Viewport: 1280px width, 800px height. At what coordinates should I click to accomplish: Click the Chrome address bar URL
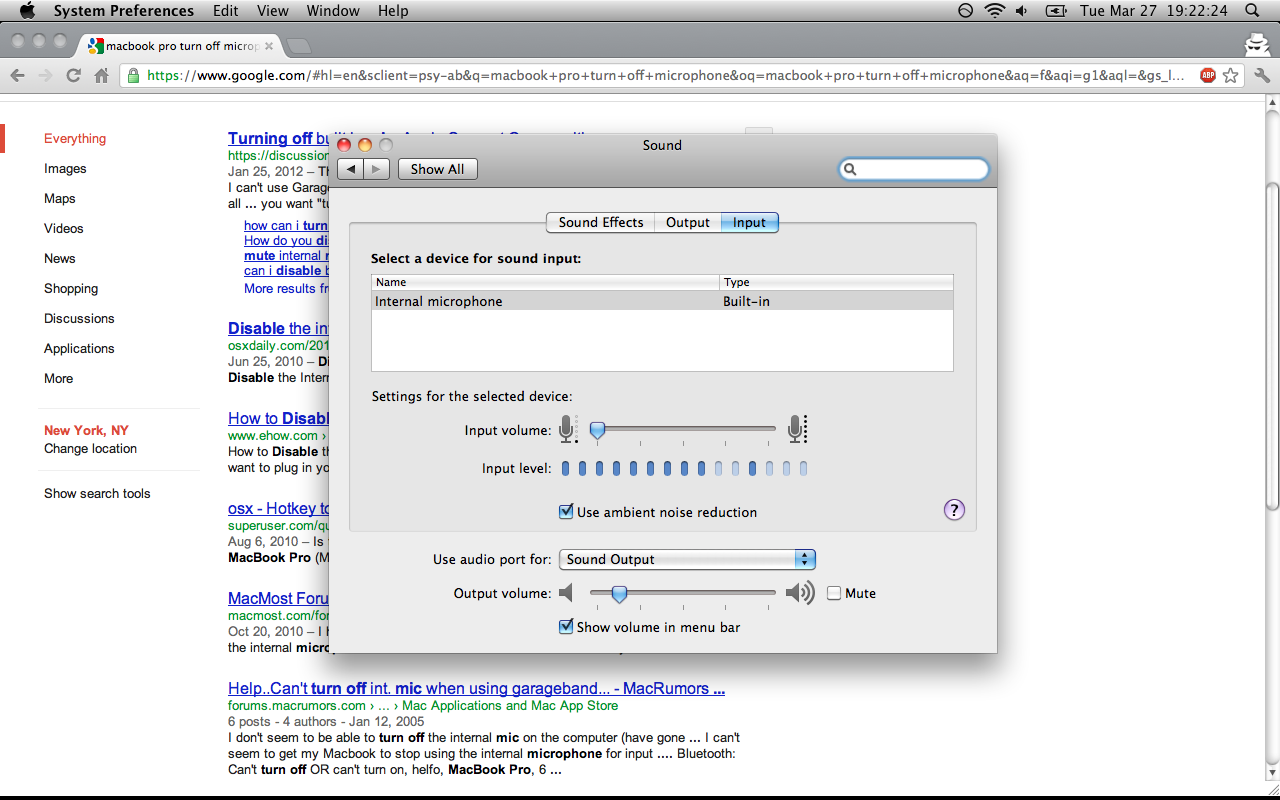[x=665, y=75]
